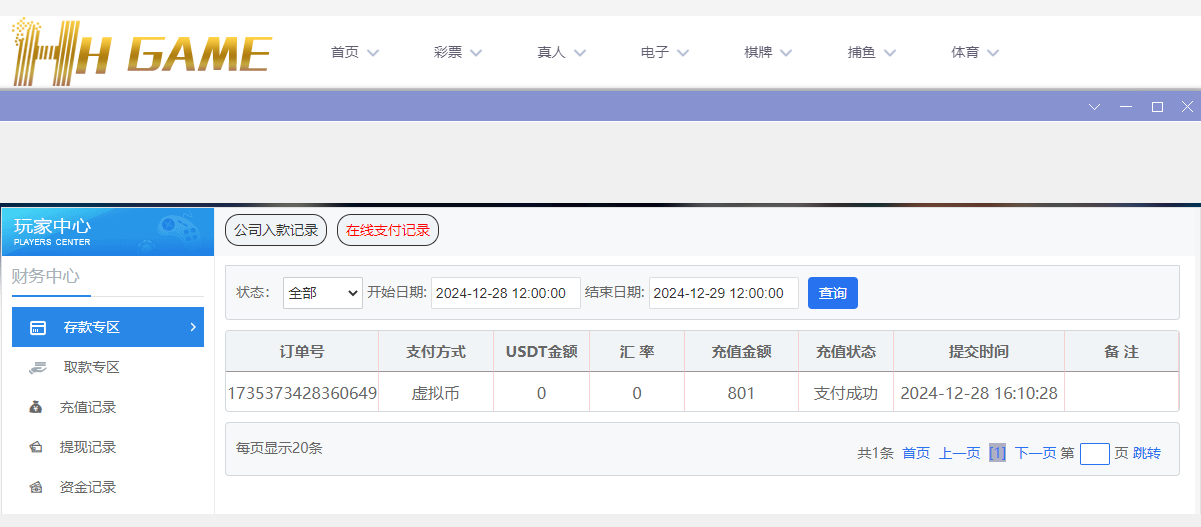Screen dimensions: 1201x527
Task: Open the 体育 sports menu
Action: point(975,53)
